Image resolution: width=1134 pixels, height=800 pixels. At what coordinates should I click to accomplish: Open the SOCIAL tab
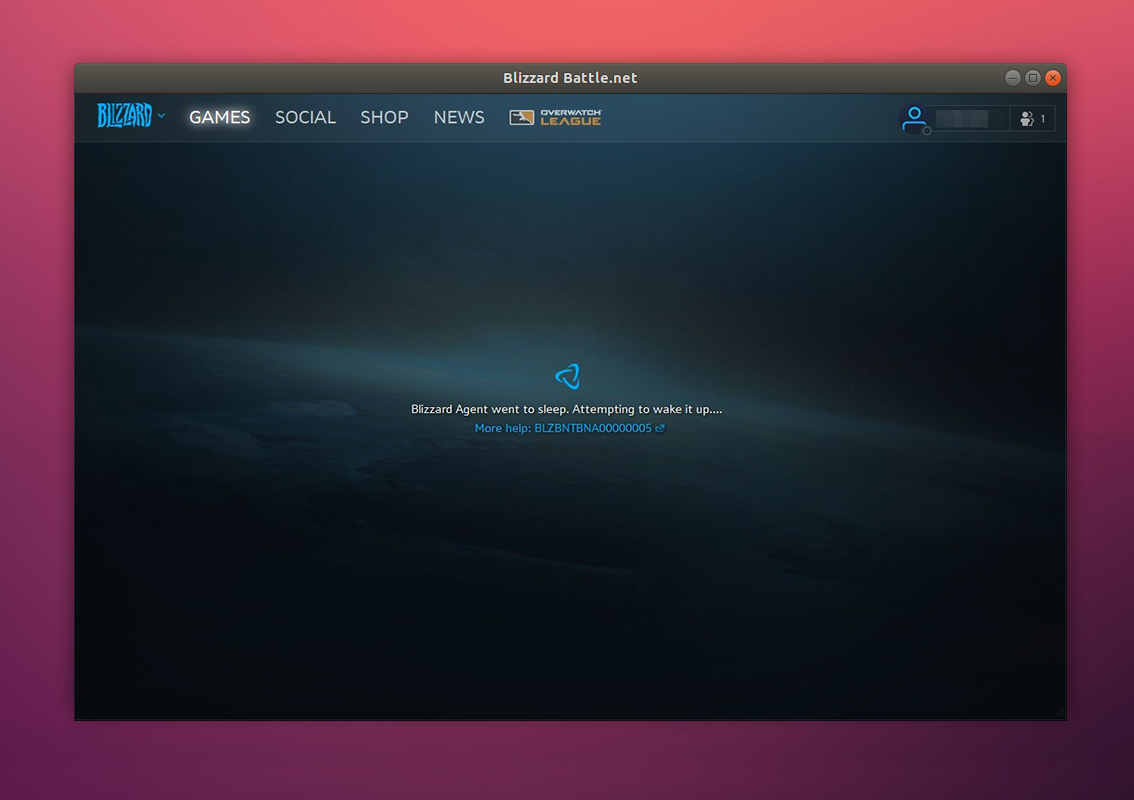[305, 117]
